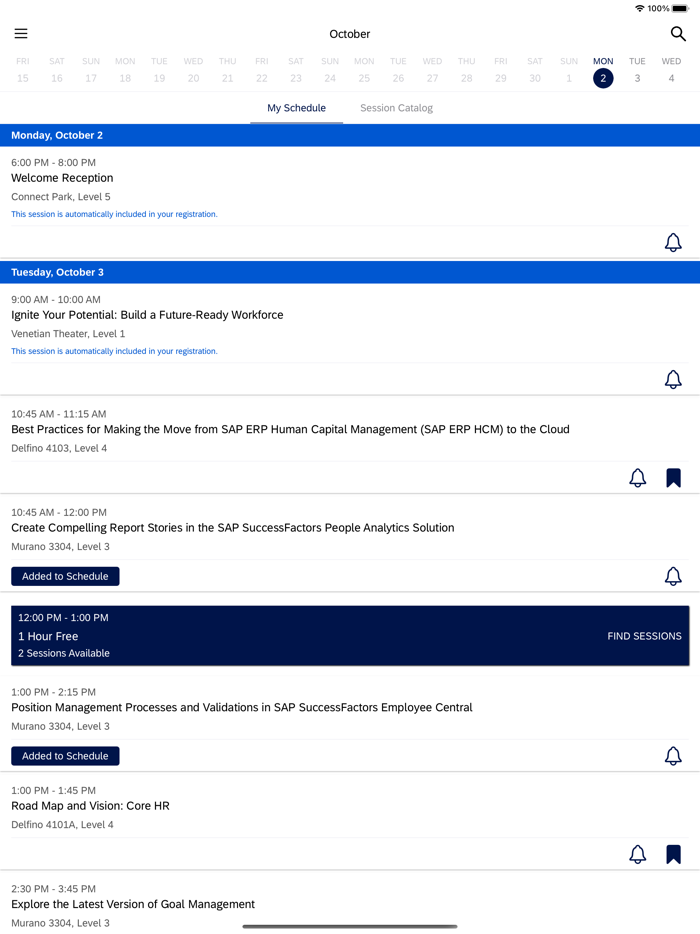Set reminder bell for Best Practices session
This screenshot has height=934, width=700.
[x=637, y=478]
